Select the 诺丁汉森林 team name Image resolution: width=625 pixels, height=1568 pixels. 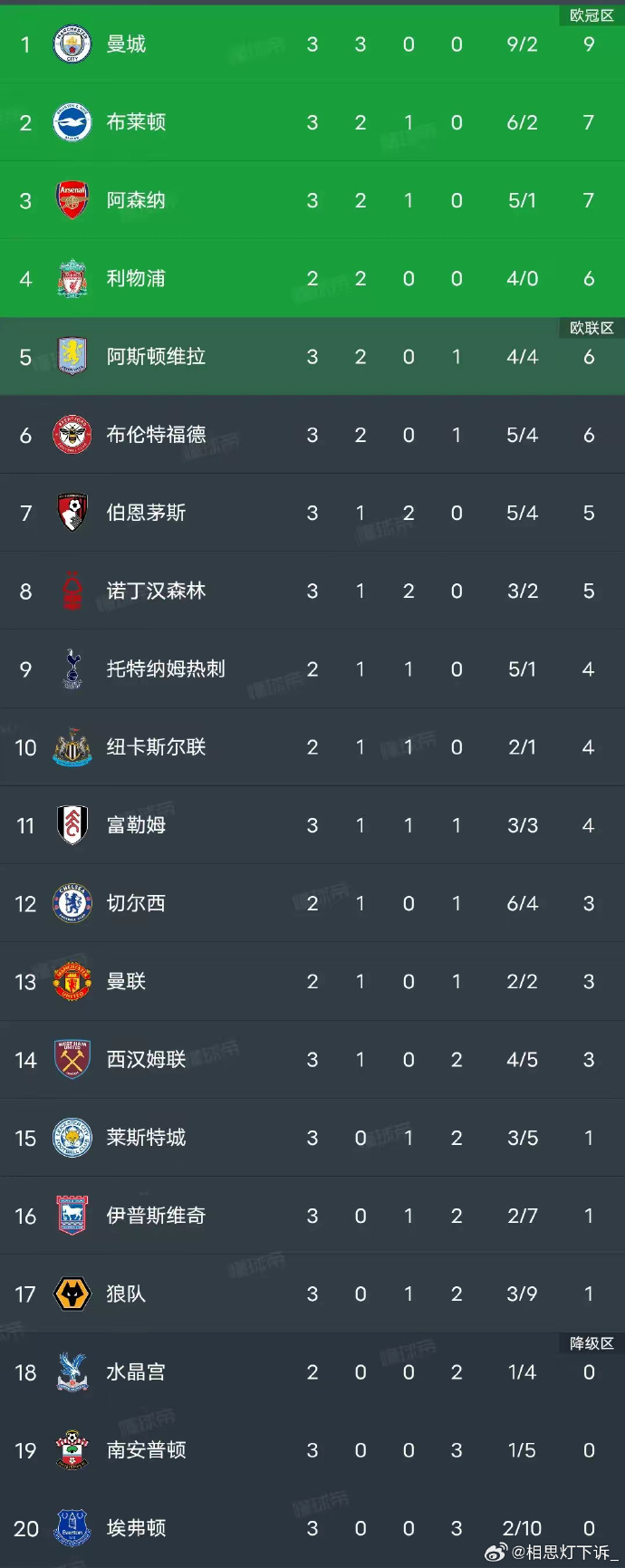click(157, 592)
